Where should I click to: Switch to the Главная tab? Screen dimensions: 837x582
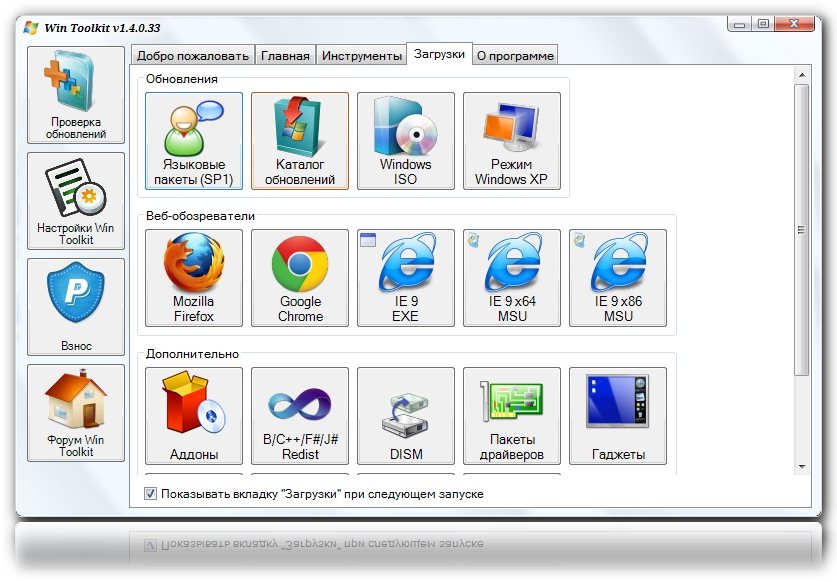pyautogui.click(x=285, y=56)
